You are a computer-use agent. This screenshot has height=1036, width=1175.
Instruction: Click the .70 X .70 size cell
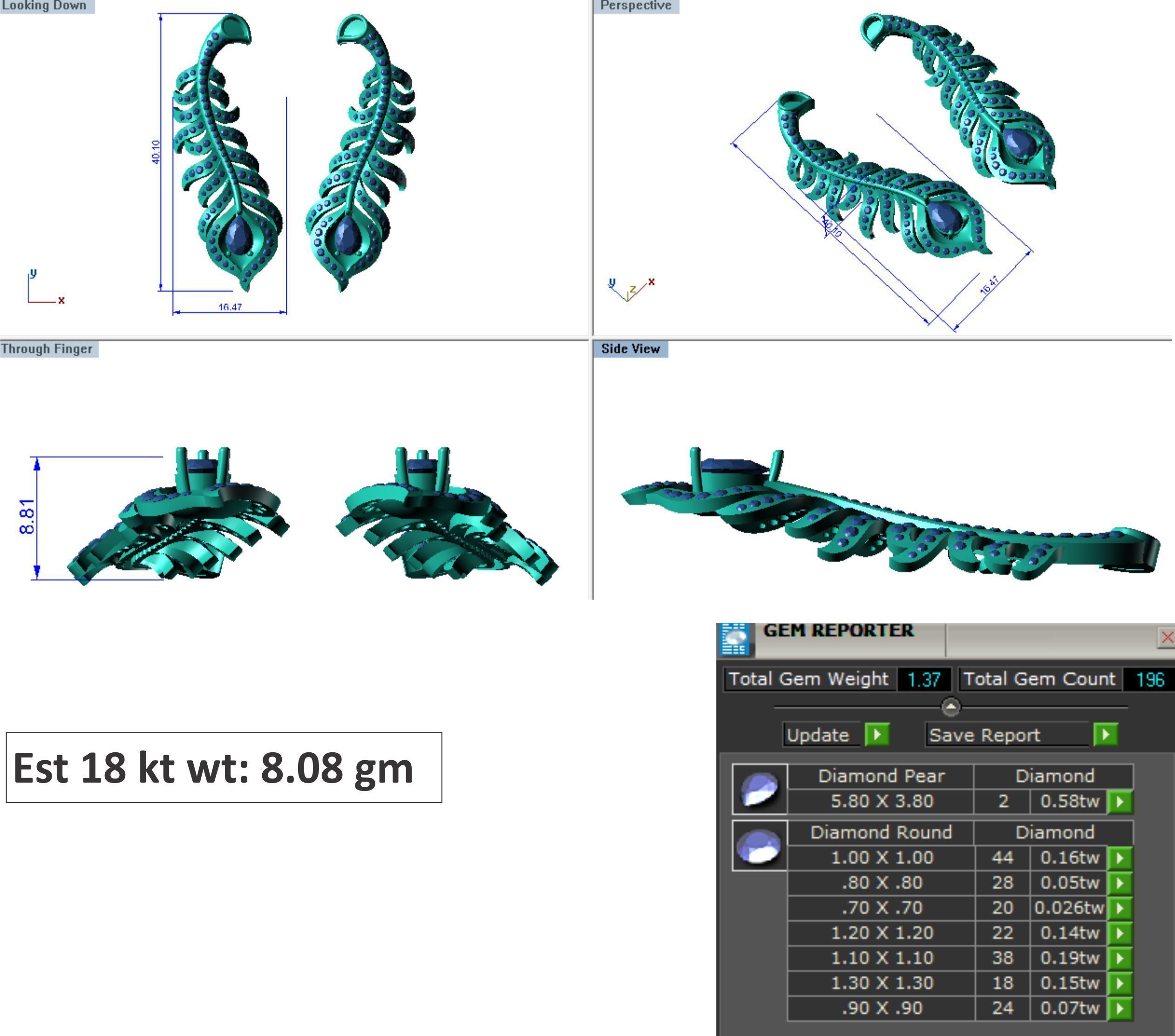(x=881, y=908)
